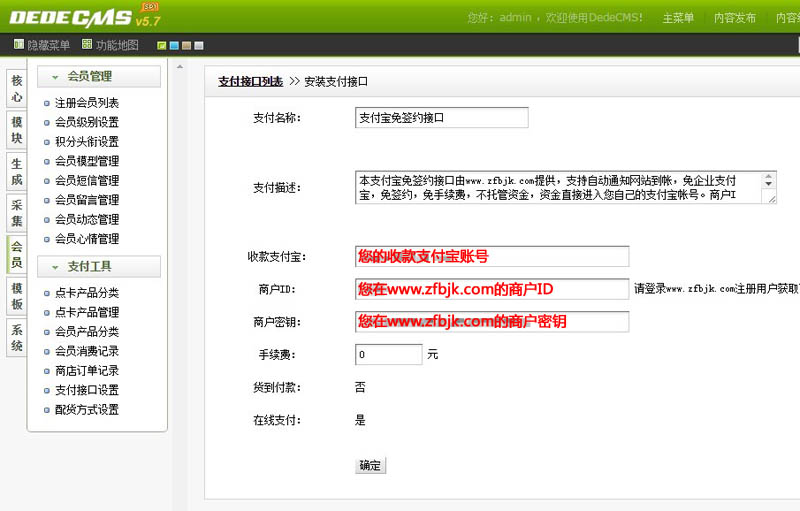Click the description textarea scroll-down arrow
This screenshot has width=800, height=511.
(x=769, y=184)
